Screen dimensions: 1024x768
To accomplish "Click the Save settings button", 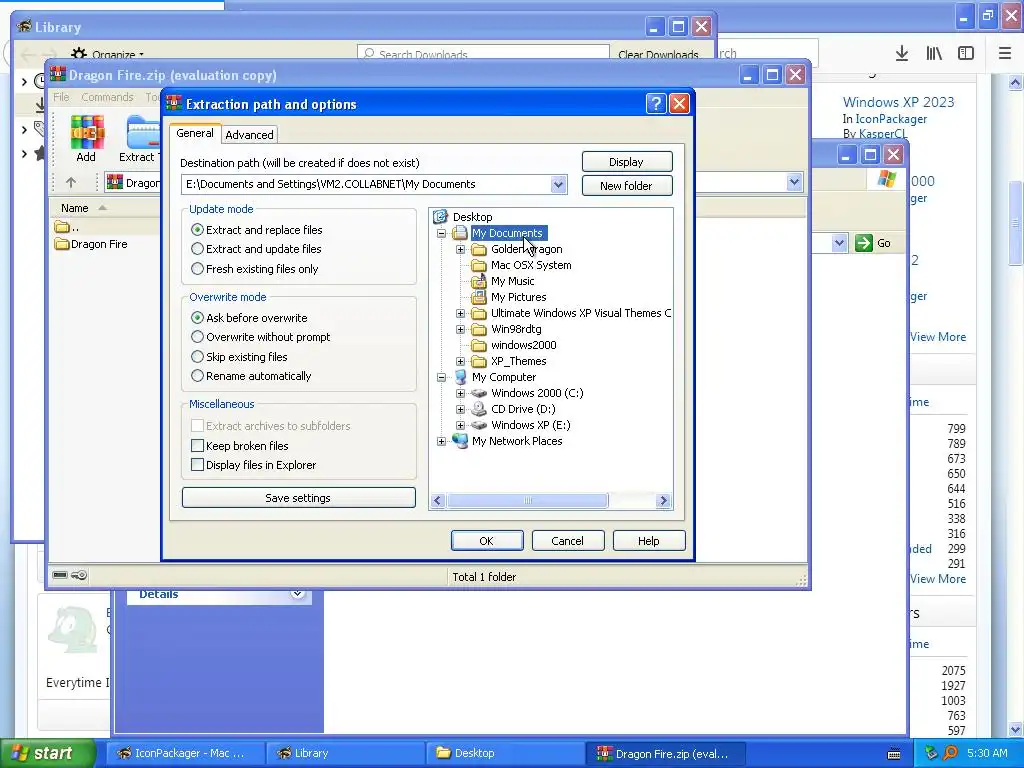I will (298, 498).
